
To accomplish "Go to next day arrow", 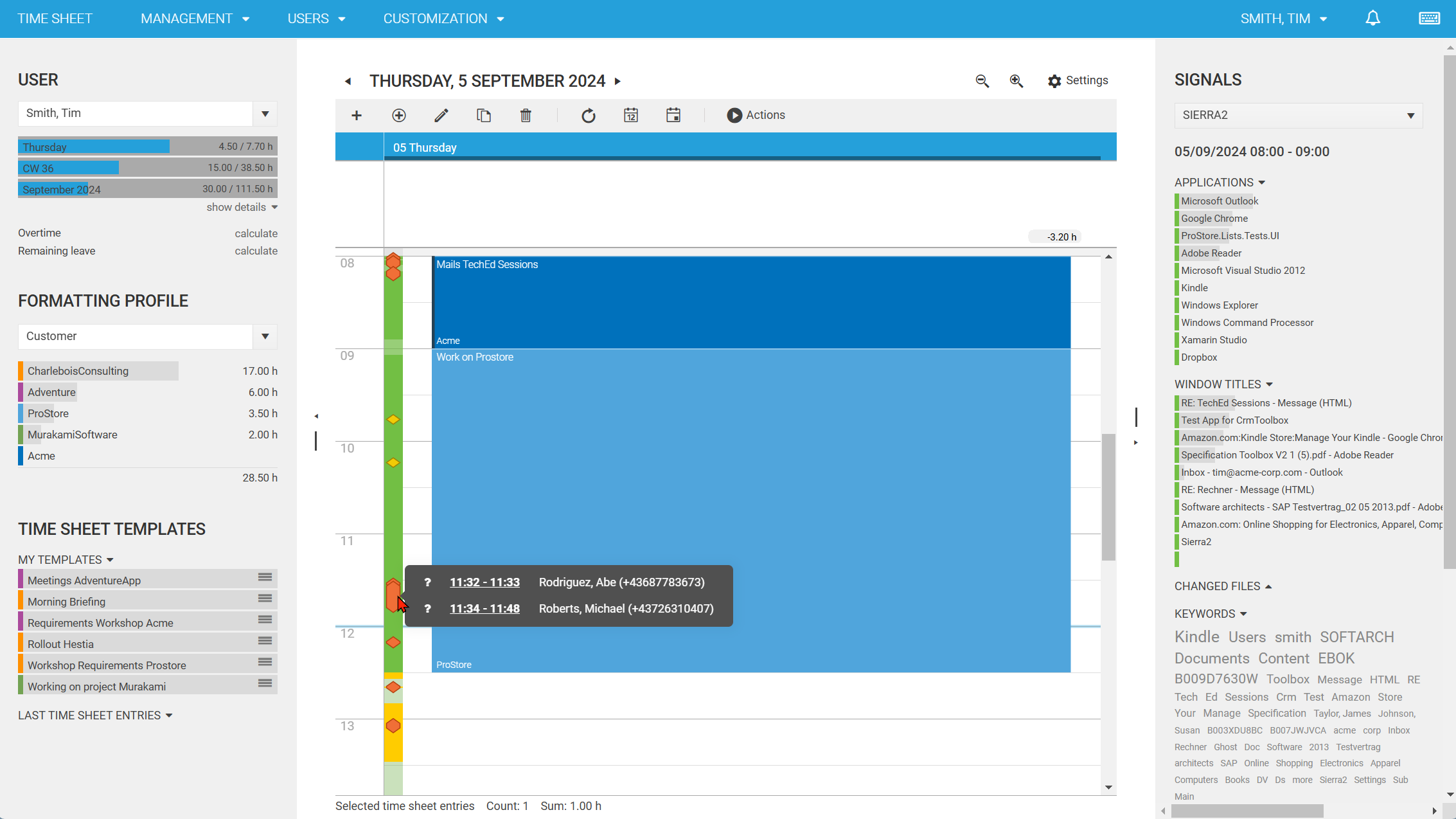I will click(617, 82).
